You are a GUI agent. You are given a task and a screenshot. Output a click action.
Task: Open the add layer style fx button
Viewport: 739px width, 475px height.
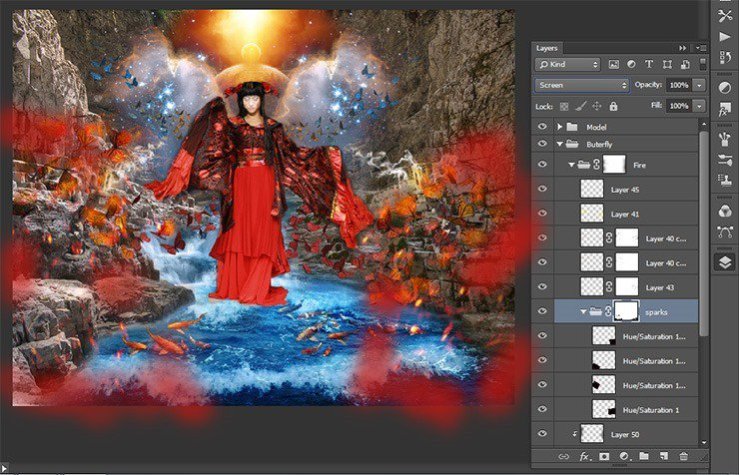[x=584, y=456]
